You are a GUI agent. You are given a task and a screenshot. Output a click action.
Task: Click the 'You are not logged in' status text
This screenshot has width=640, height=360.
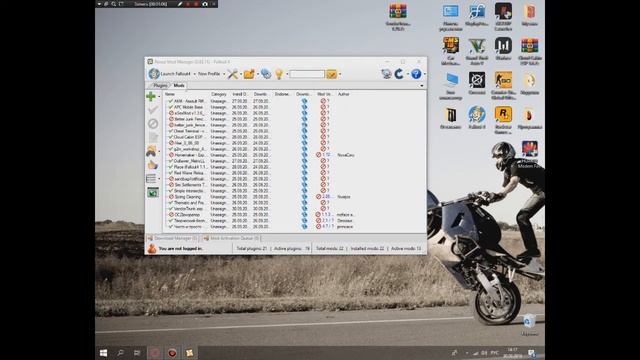[180, 248]
